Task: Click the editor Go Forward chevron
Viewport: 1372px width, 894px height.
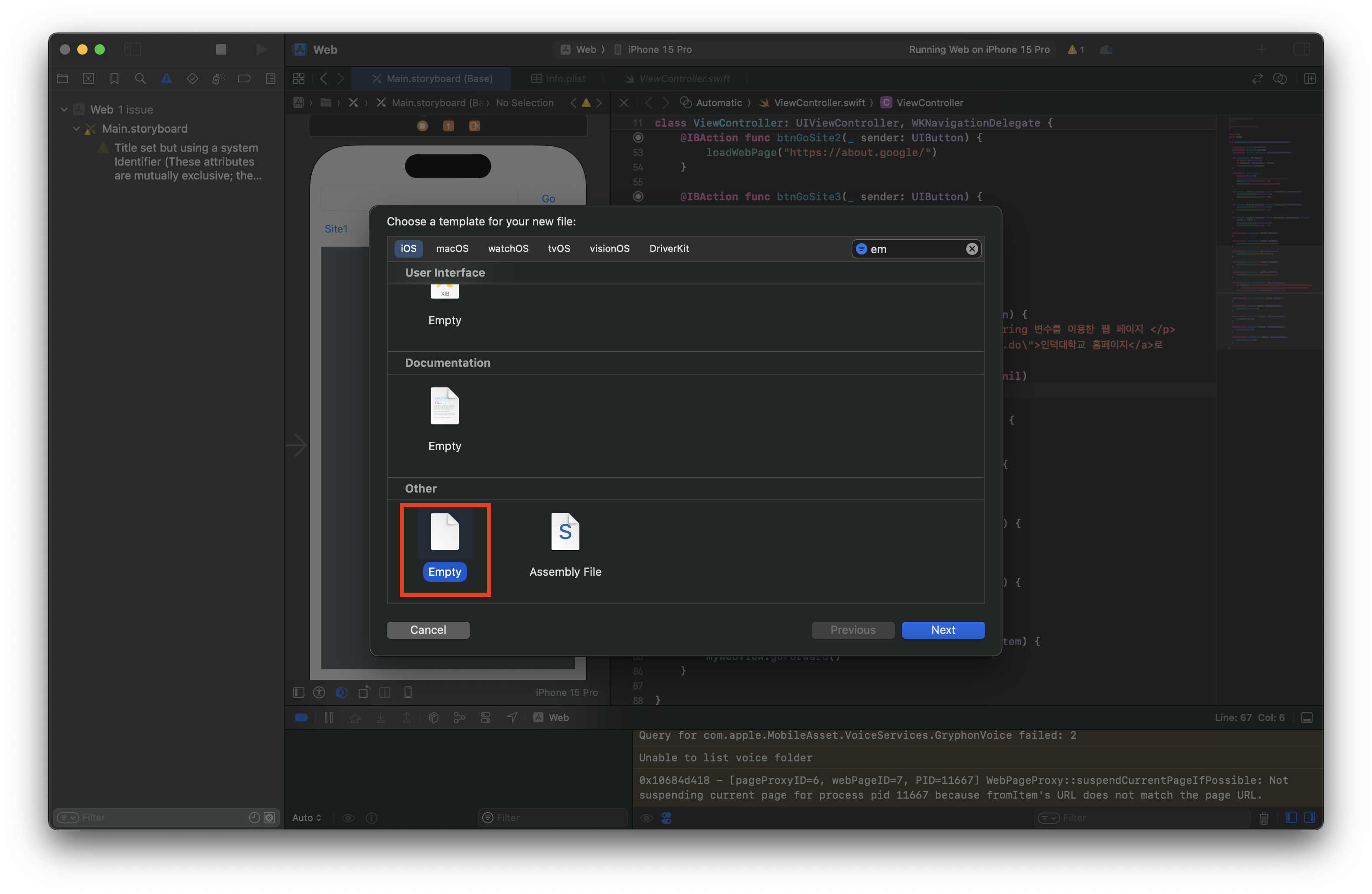Action: pyautogui.click(x=341, y=78)
